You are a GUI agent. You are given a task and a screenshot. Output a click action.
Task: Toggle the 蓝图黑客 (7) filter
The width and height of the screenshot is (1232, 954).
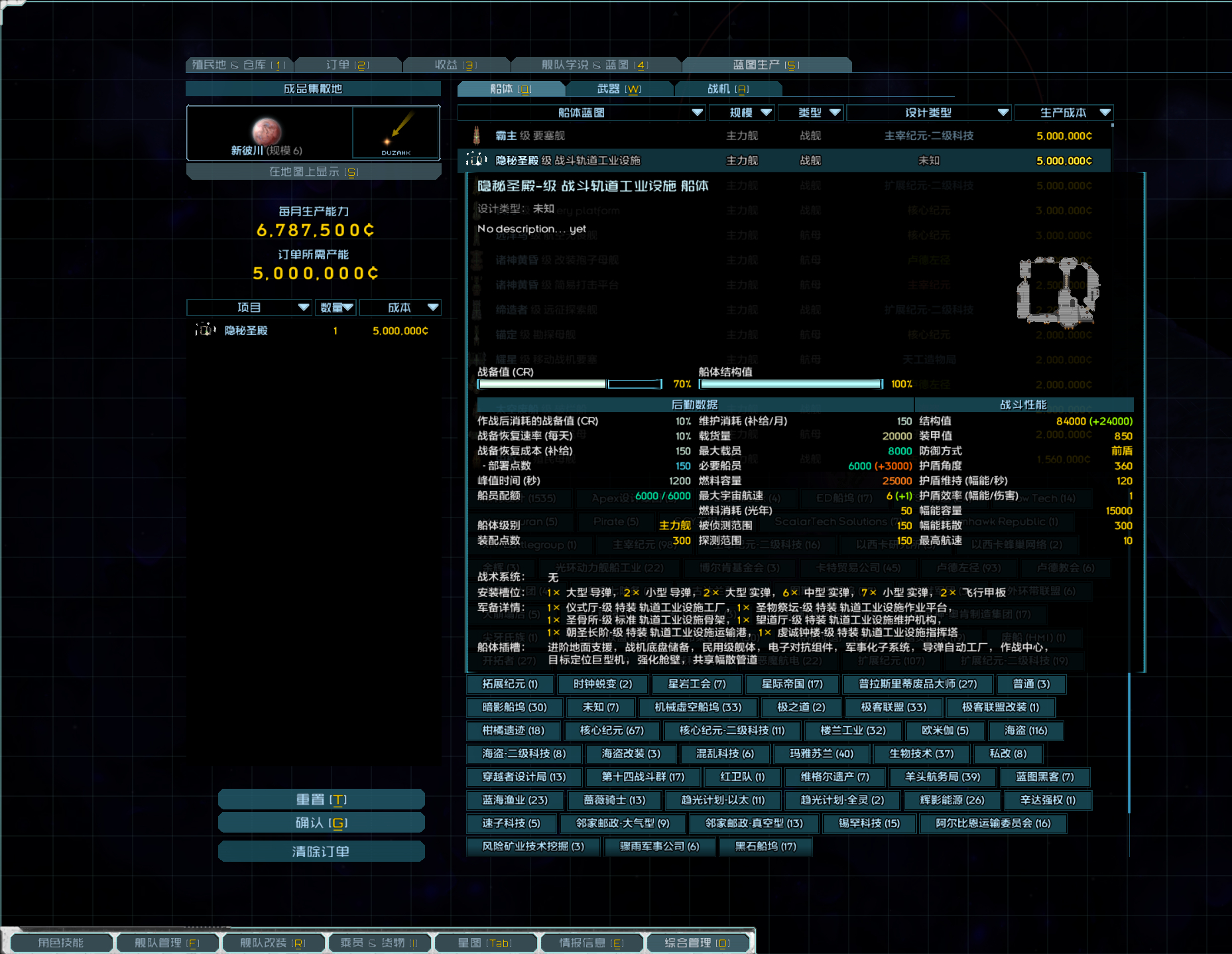[1045, 777]
